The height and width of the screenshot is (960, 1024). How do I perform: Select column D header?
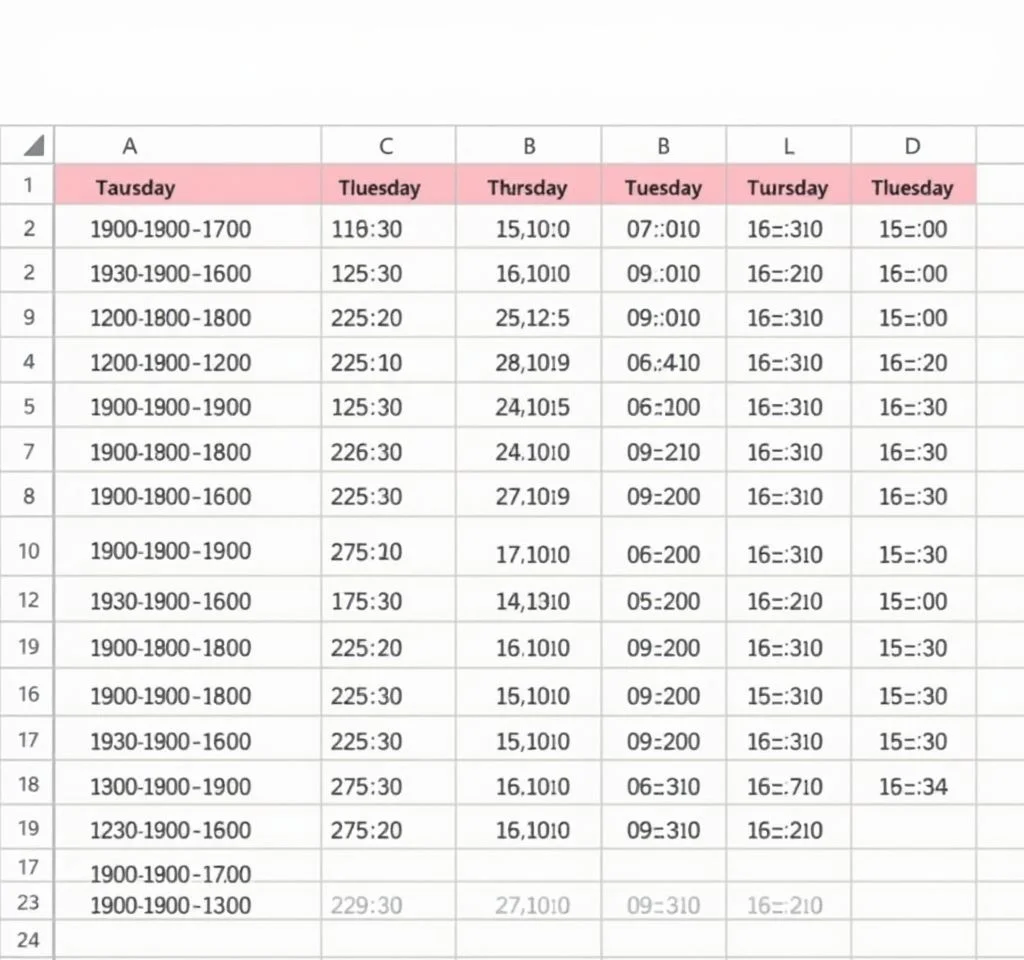click(912, 146)
